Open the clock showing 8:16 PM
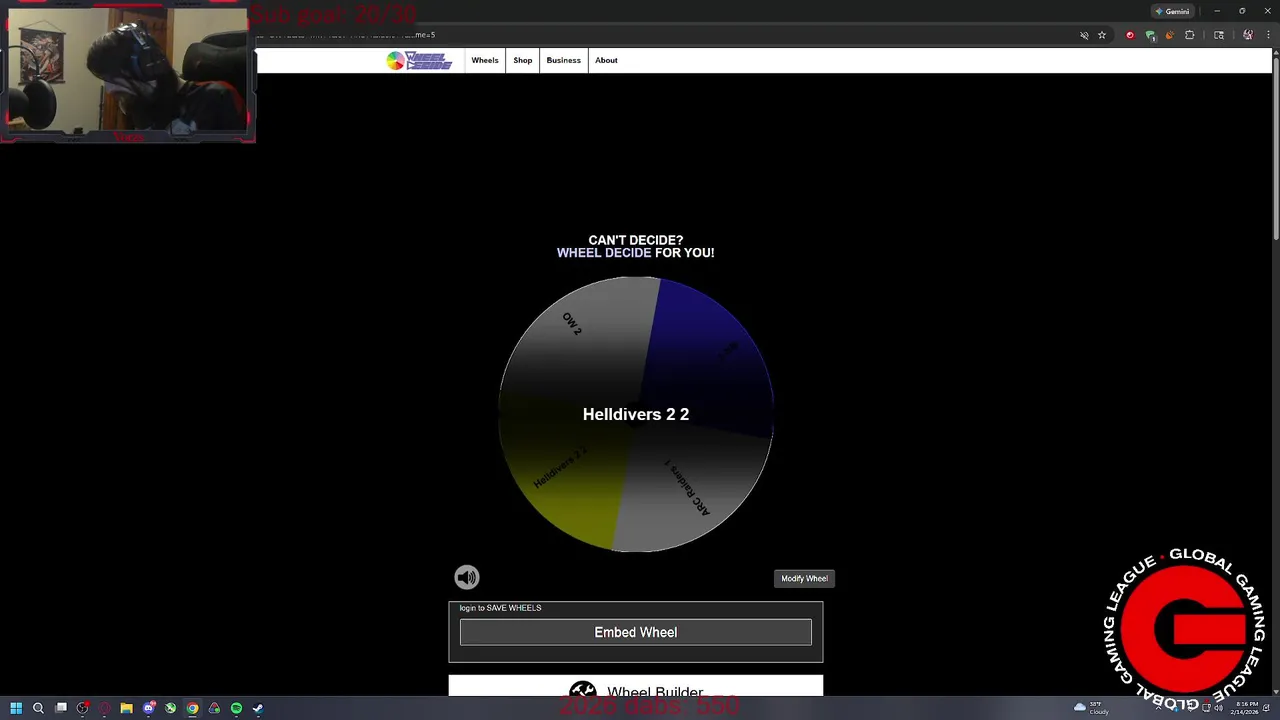Image resolution: width=1280 pixels, height=720 pixels. pos(1247,708)
